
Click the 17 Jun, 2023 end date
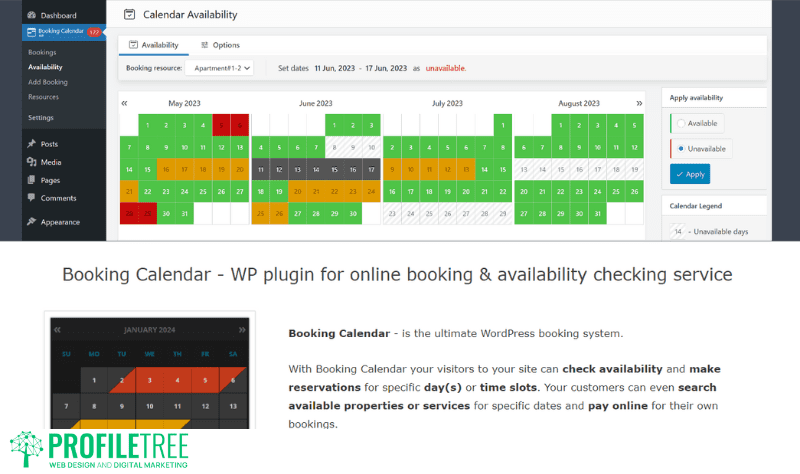coord(386,68)
